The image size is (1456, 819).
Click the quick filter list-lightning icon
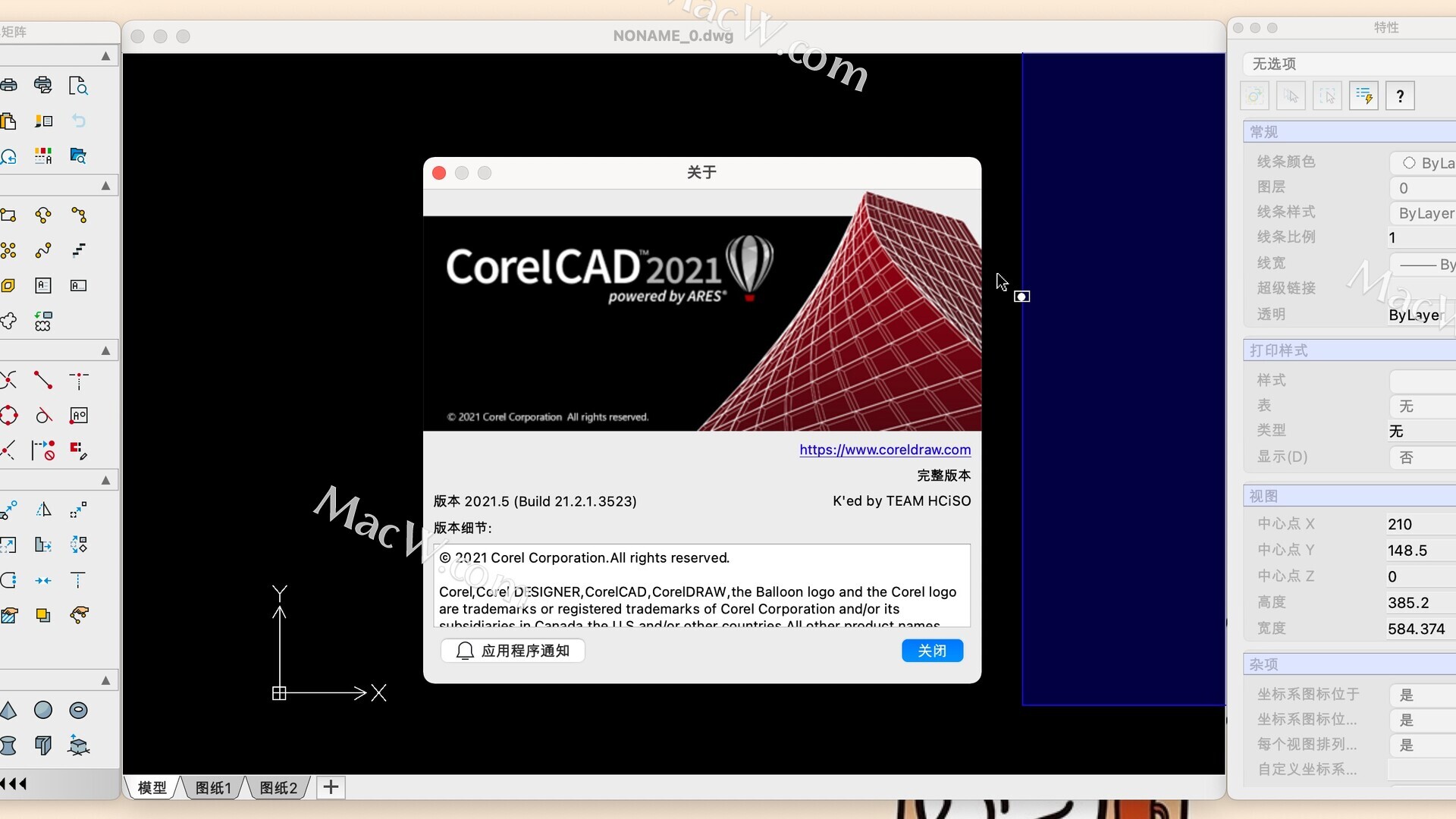click(x=1363, y=96)
